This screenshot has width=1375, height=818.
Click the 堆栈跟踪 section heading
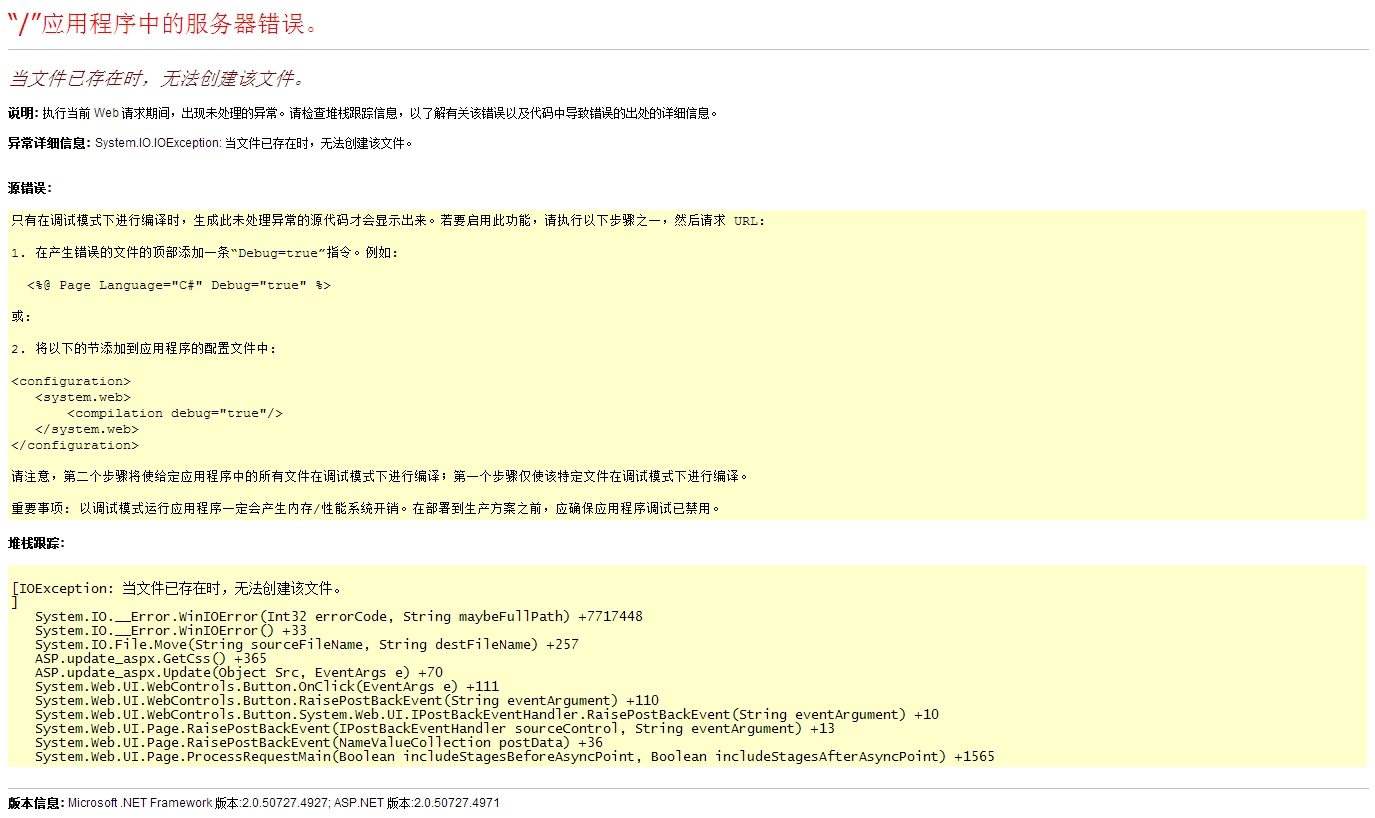36,543
